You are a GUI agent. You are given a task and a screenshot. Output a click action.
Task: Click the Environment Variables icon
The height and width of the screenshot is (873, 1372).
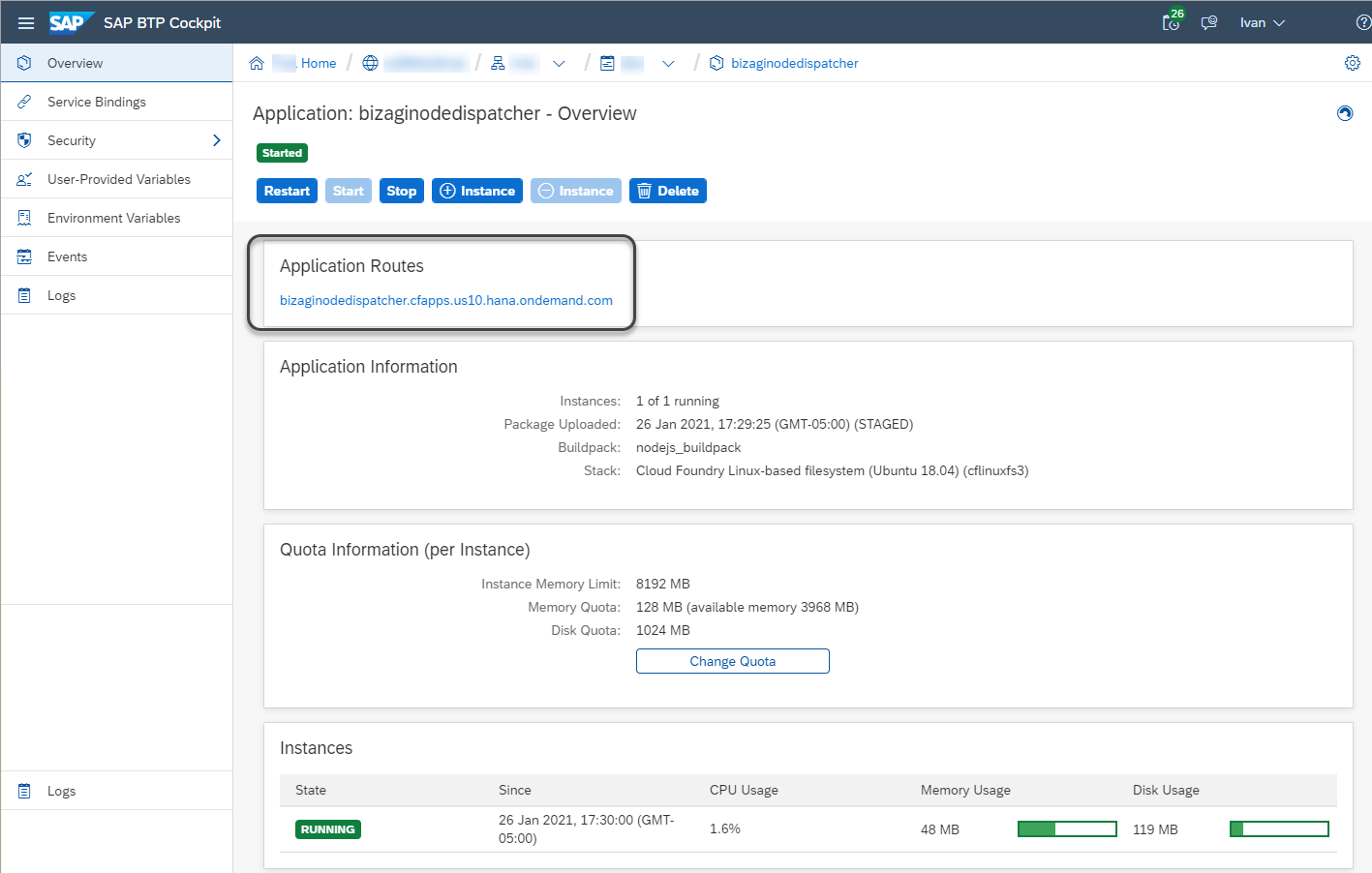(x=24, y=218)
